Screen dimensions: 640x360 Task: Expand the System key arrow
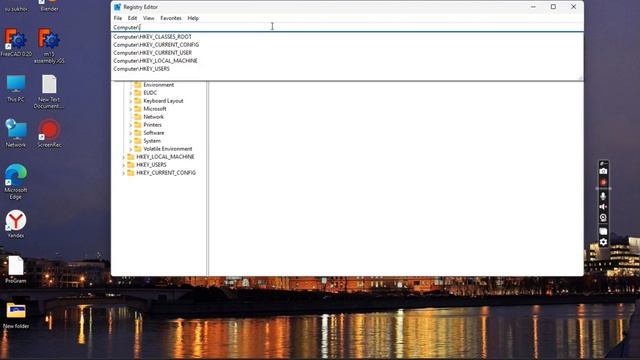131,141
